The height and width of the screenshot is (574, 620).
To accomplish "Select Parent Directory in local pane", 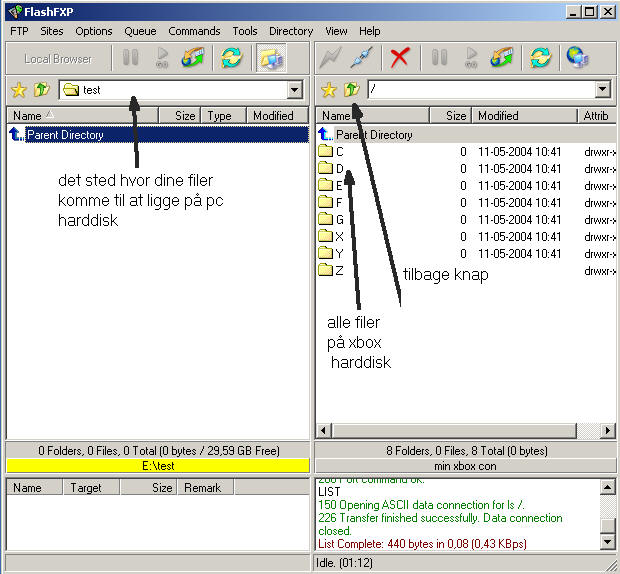I will (158, 135).
